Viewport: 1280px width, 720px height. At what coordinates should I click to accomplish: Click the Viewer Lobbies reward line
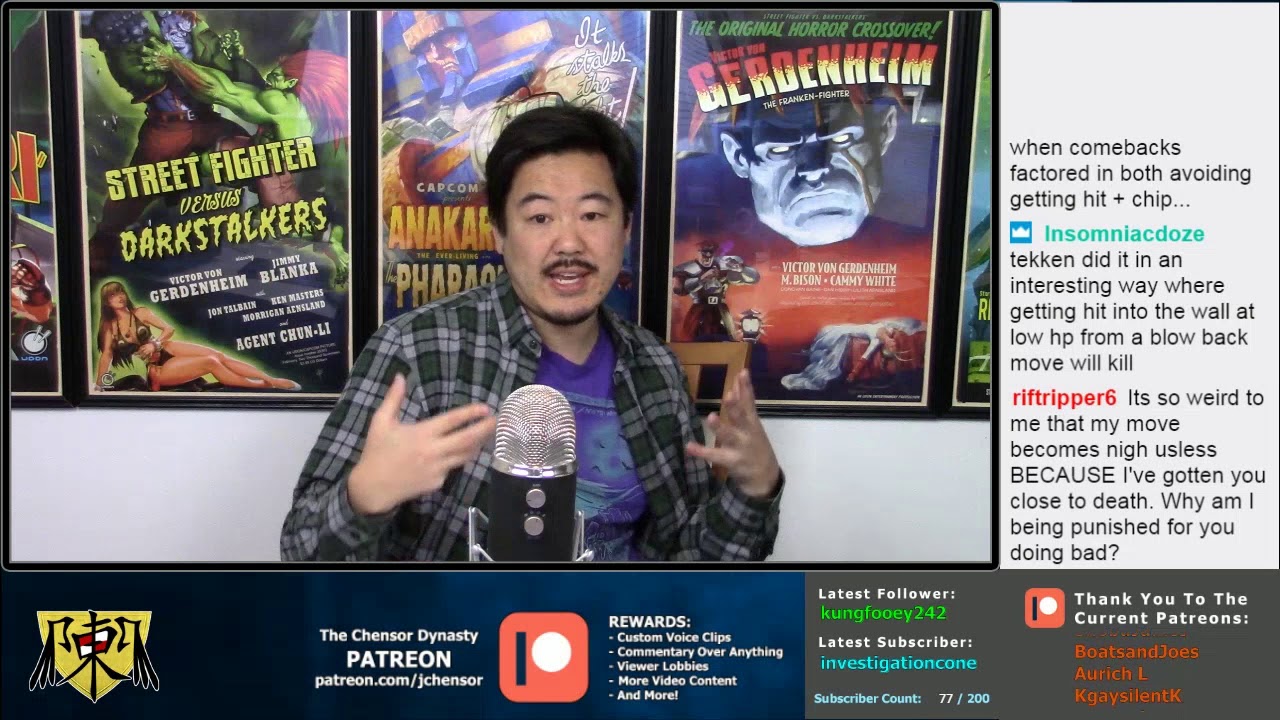point(659,666)
